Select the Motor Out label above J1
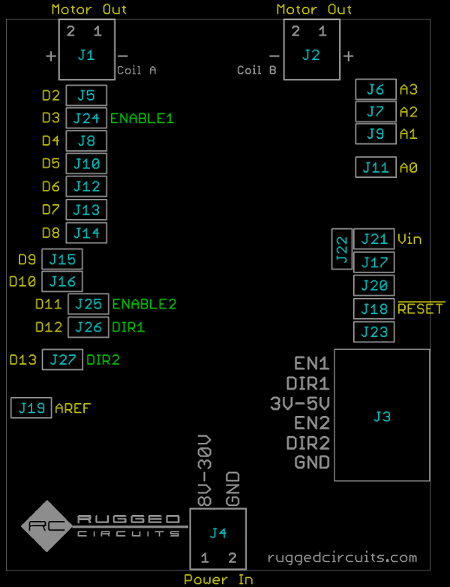450x587 pixels. pyautogui.click(x=89, y=9)
